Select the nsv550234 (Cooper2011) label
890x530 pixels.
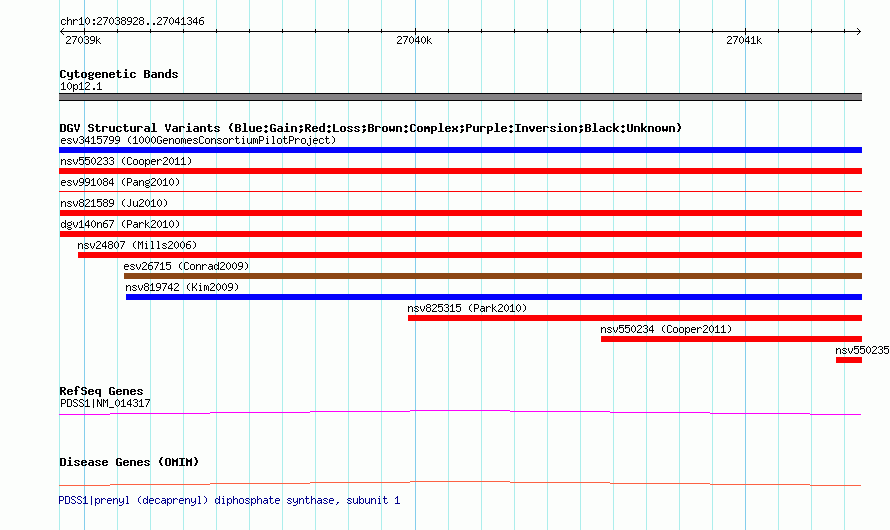coord(666,329)
